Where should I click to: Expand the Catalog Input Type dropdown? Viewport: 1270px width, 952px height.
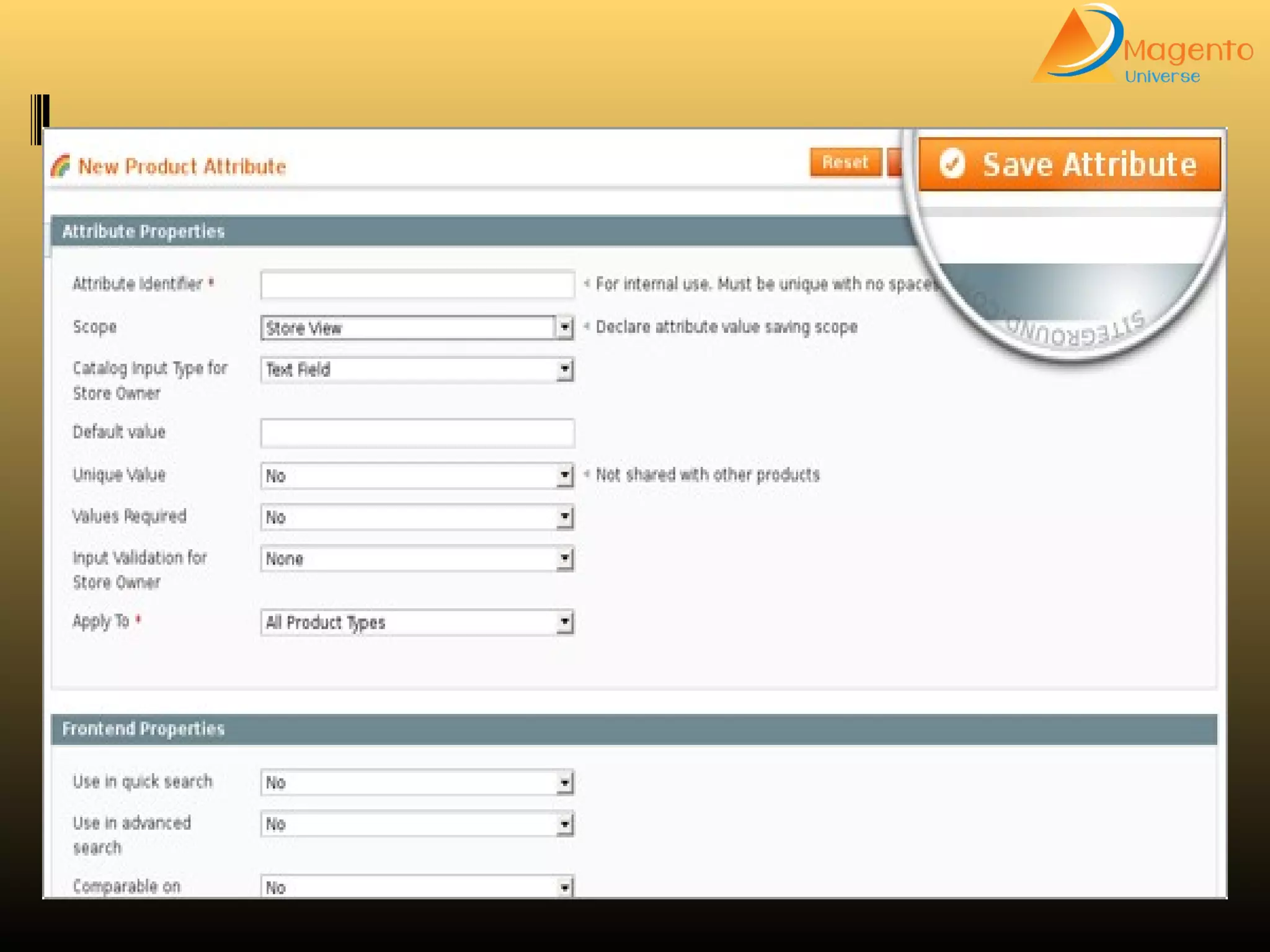[x=417, y=370]
